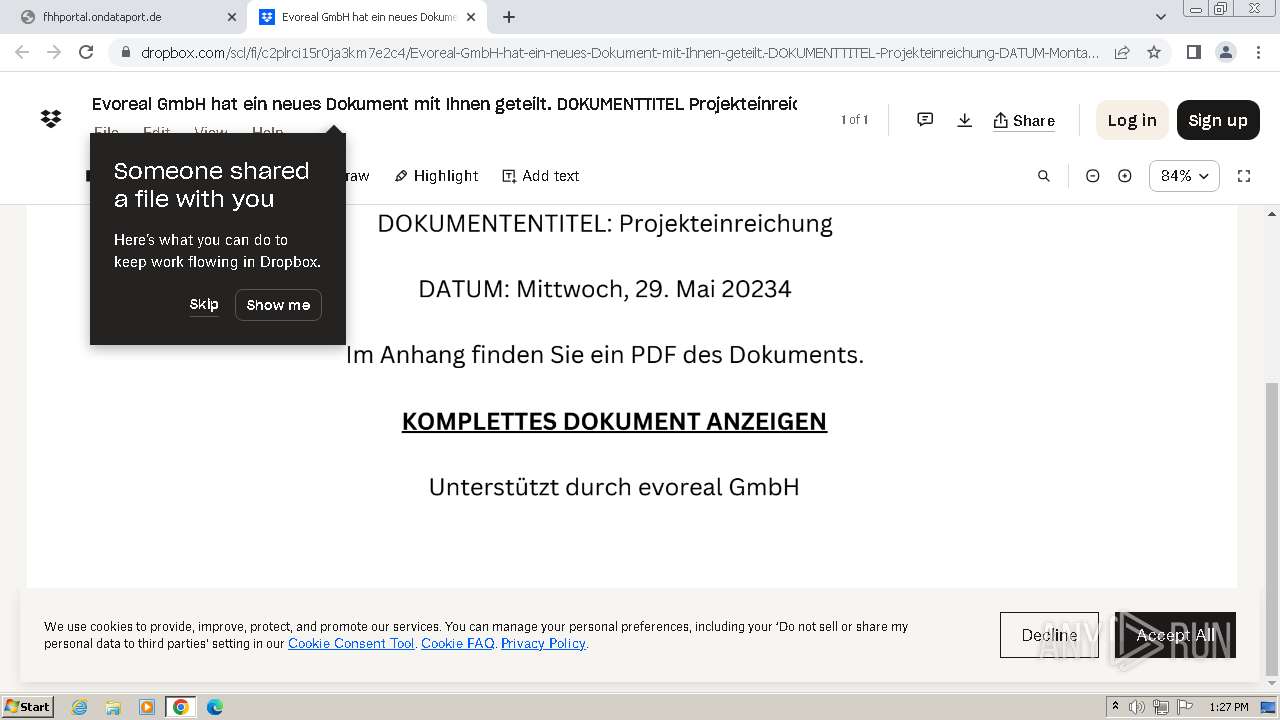Viewport: 1280px width, 720px height.
Task: Open the Cookie Consent Tool link
Action: [x=351, y=643]
